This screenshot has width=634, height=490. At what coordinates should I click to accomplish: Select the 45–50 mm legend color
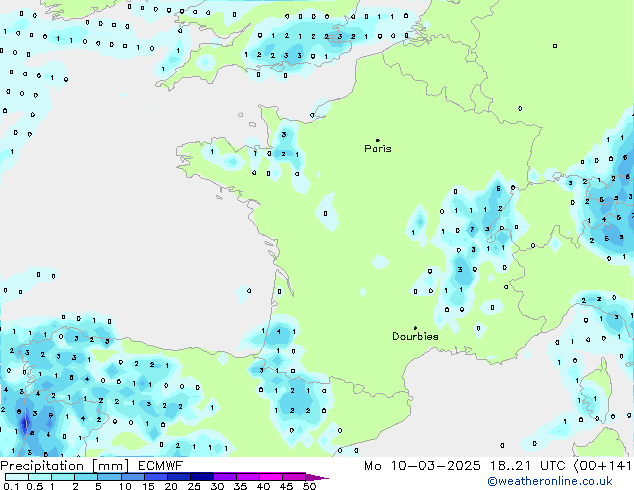click(x=294, y=477)
